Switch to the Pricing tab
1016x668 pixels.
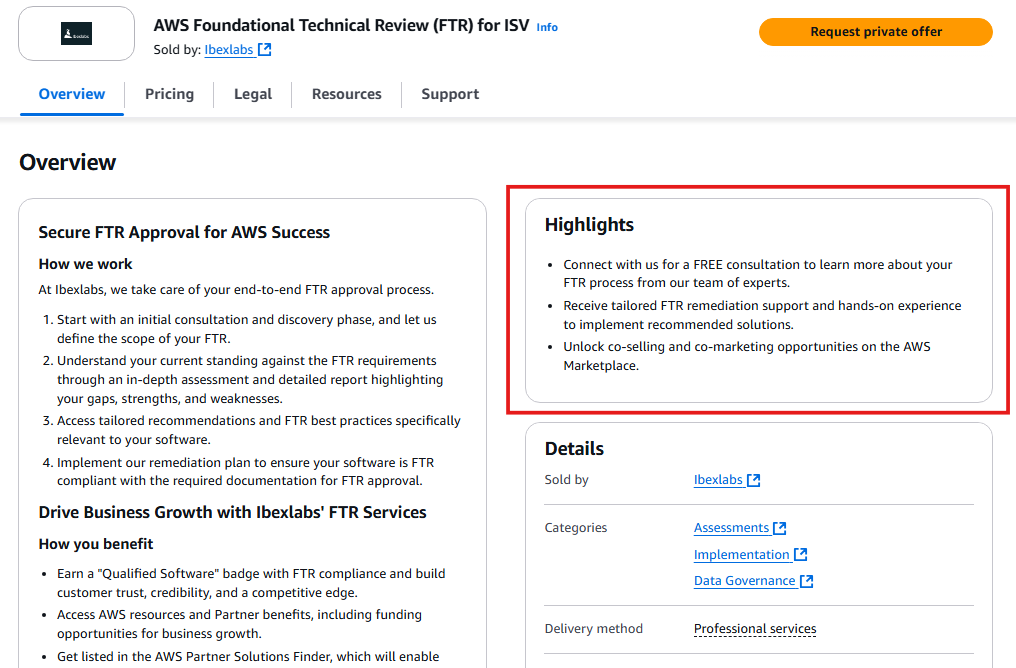click(169, 94)
